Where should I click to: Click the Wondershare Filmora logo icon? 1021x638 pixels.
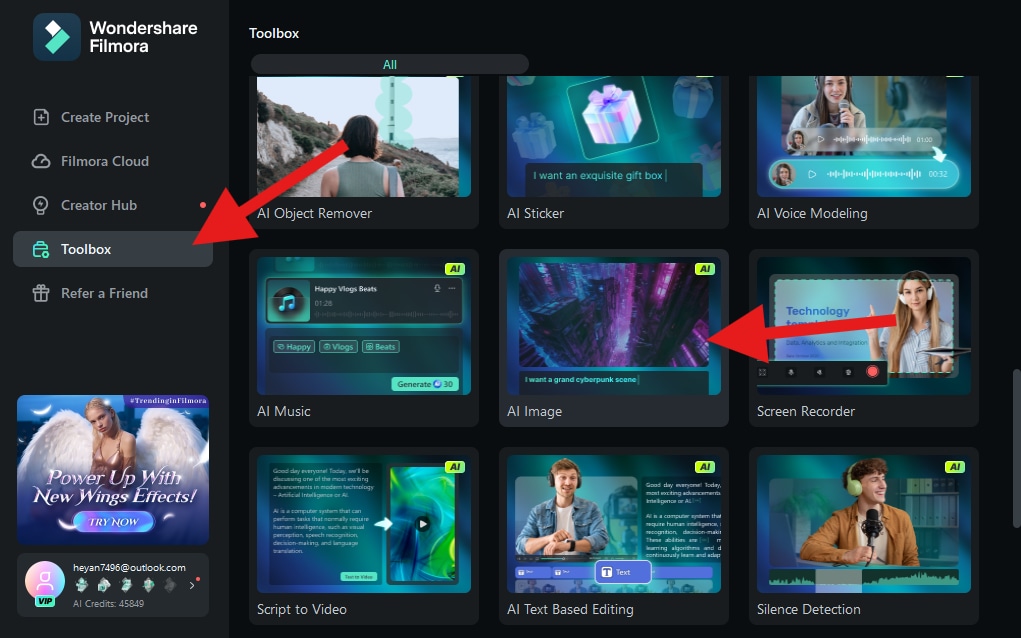coord(57,37)
